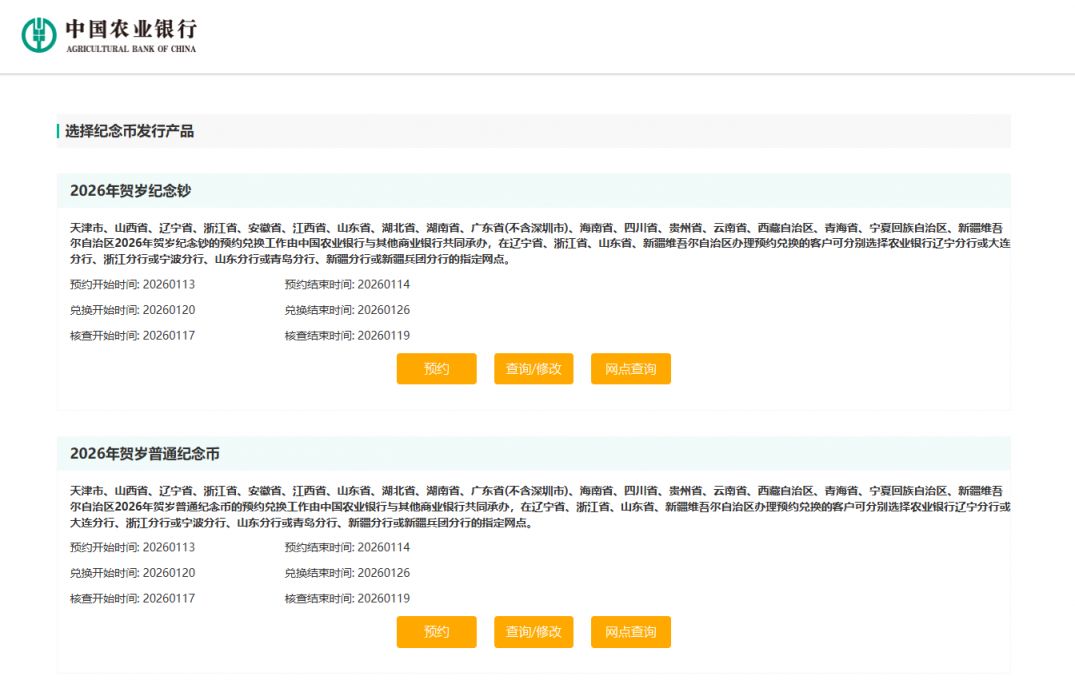Screen dimensions: 1075x680
Task: Click 兑换结束时间 20260126 in 纪念钞 section
Action: (347, 310)
